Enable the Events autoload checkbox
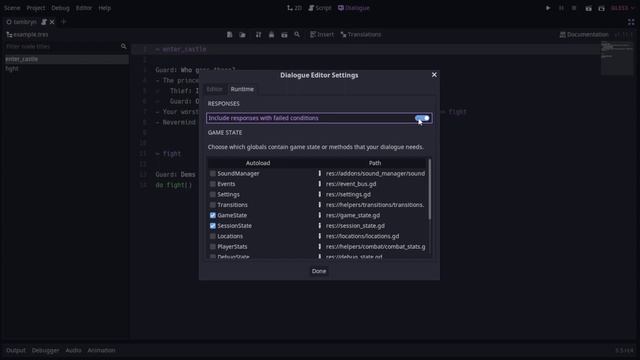The image size is (640, 360). 213,184
